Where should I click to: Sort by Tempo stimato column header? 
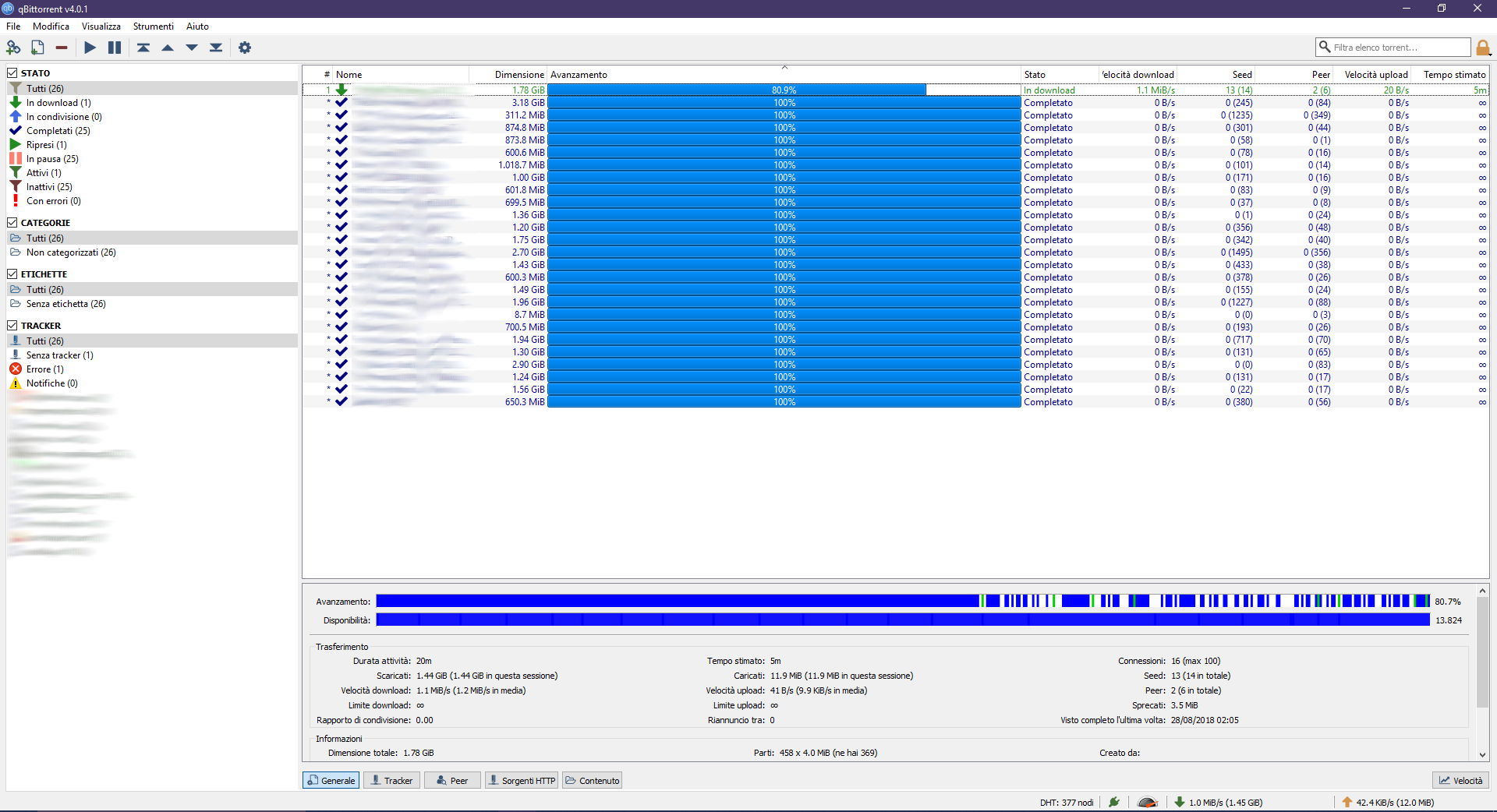pos(1450,75)
